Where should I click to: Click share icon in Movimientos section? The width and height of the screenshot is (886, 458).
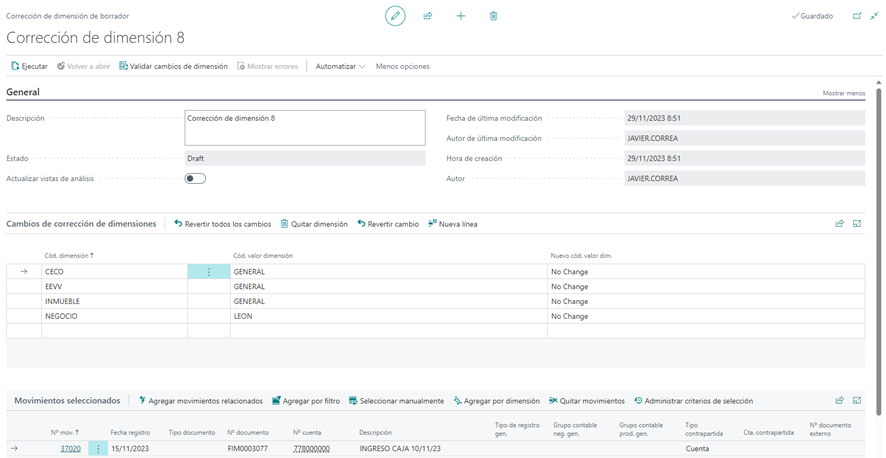point(839,400)
